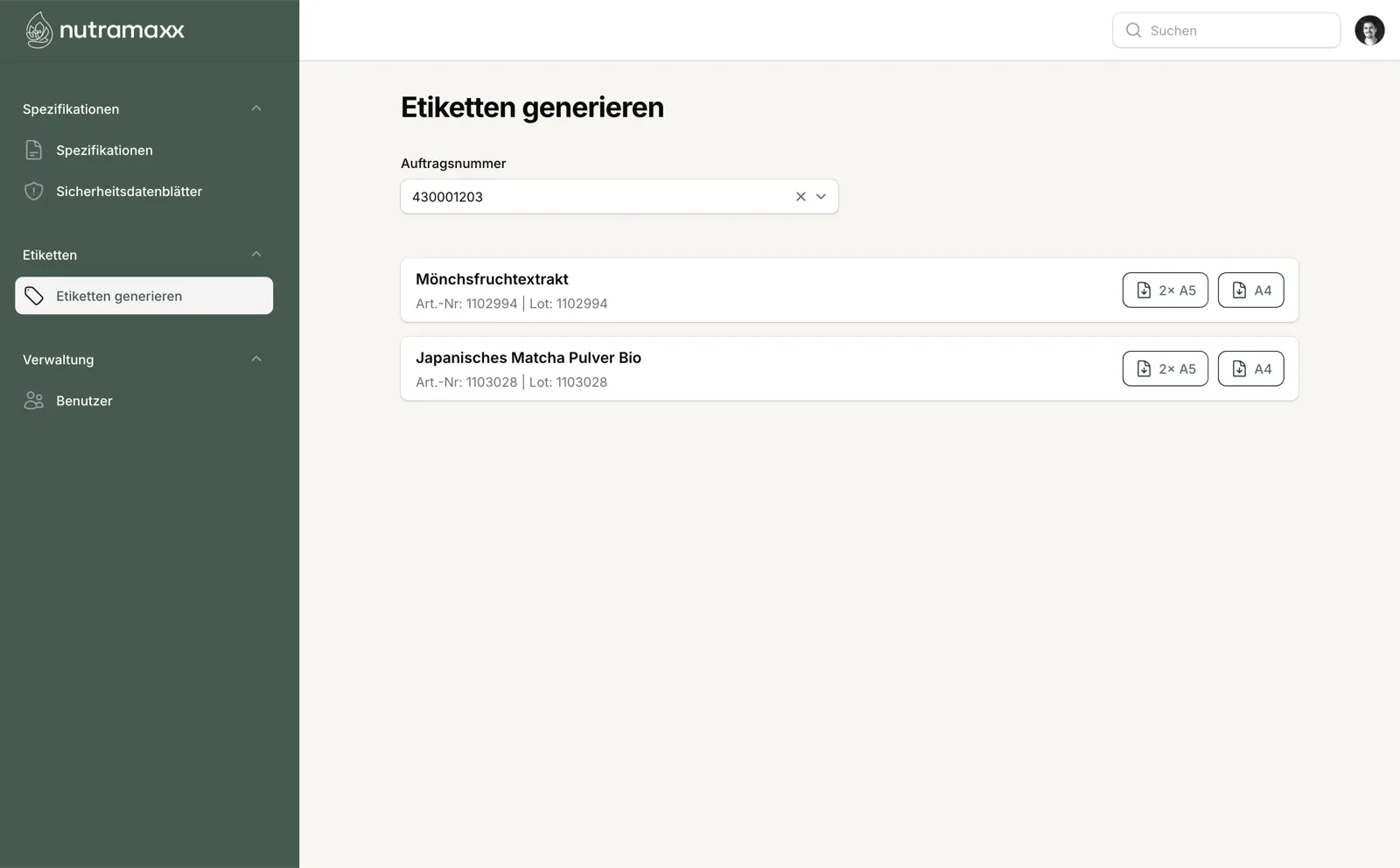Click the Sicherheitsdatenblätter shield icon

(x=34, y=192)
